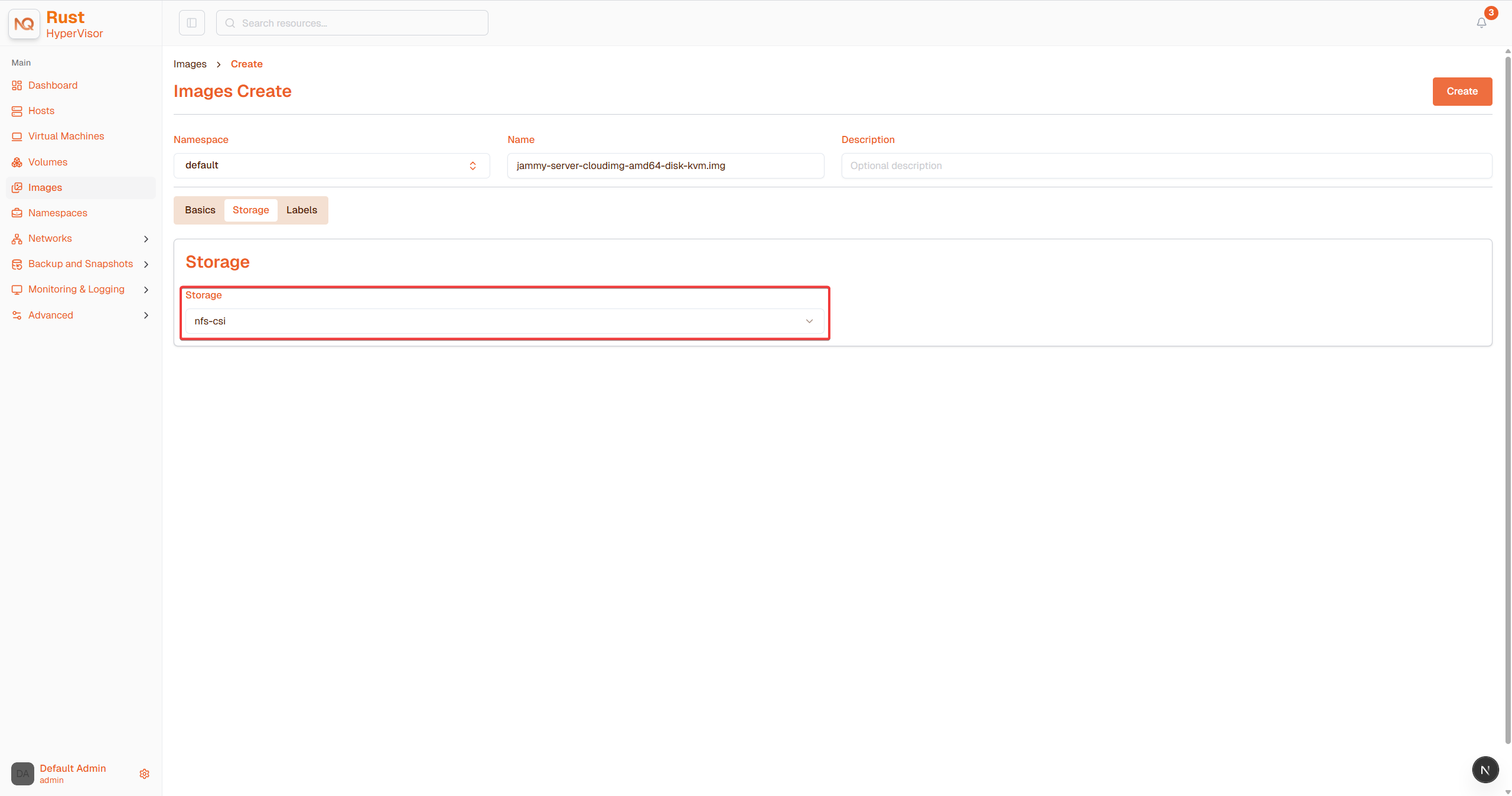Open Hosts from sidebar
The image size is (1512, 796).
coord(41,111)
